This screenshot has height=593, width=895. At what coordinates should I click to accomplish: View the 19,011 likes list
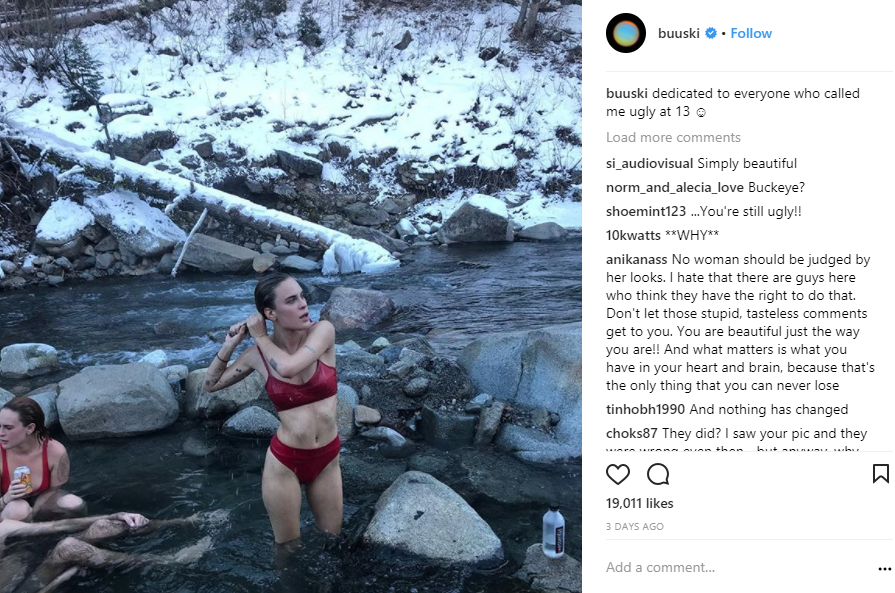click(x=640, y=503)
